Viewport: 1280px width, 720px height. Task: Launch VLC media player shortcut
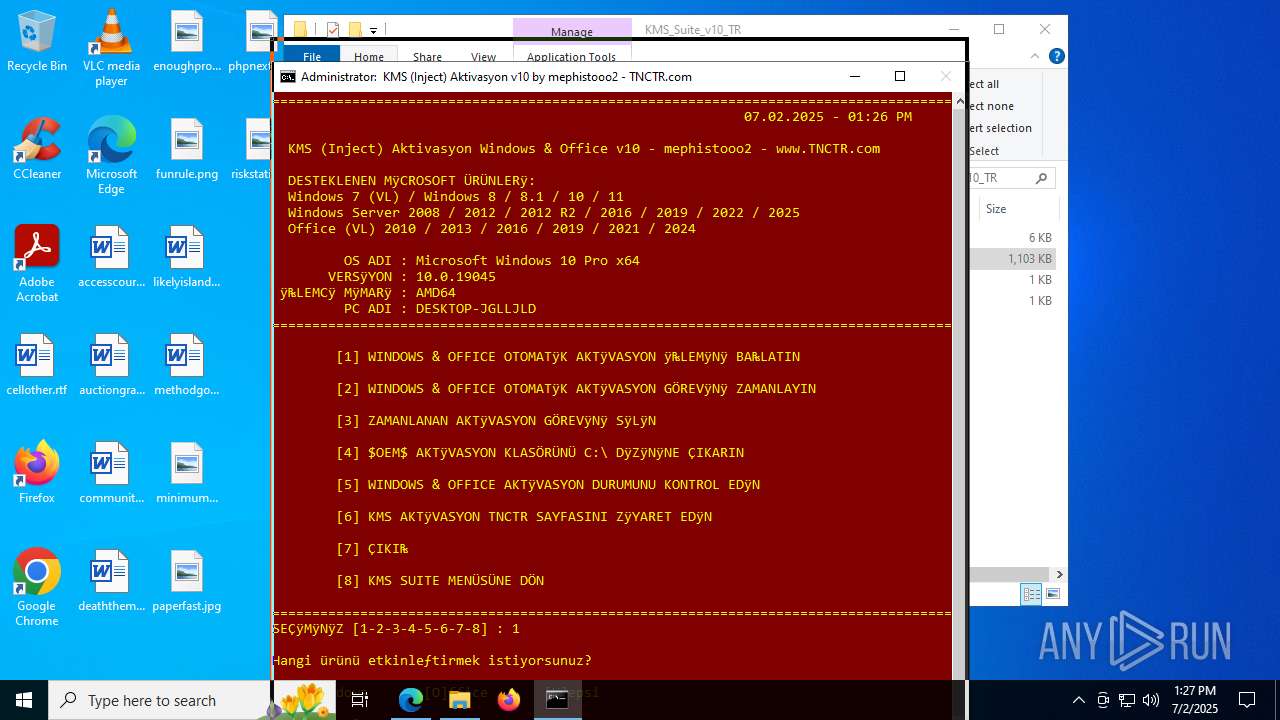(x=111, y=48)
